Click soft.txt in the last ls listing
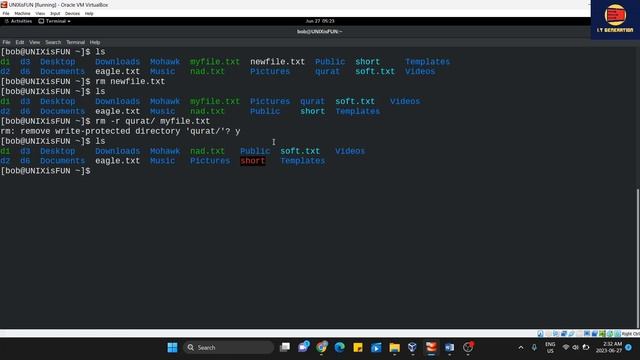The image size is (640, 360). point(300,151)
